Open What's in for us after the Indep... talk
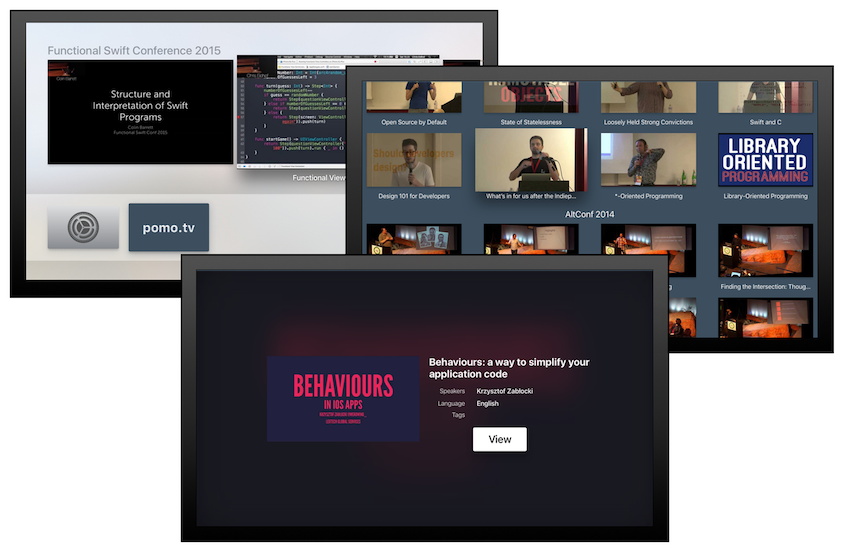This screenshot has height=556, width=850. click(x=531, y=160)
